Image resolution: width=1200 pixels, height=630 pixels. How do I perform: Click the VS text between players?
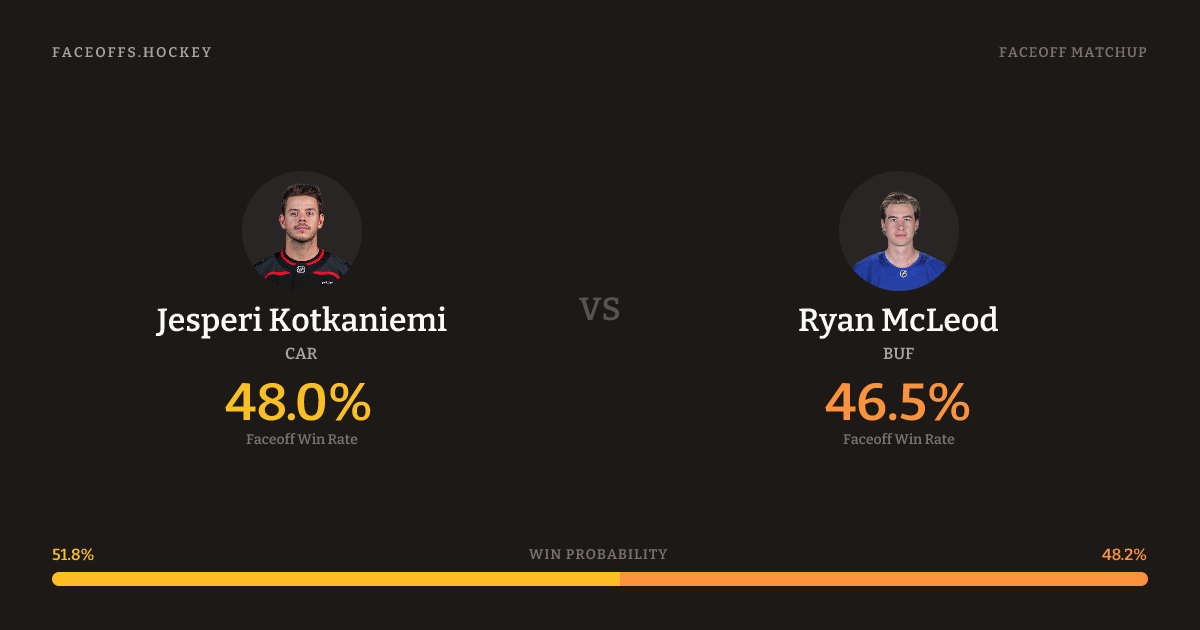pos(600,309)
